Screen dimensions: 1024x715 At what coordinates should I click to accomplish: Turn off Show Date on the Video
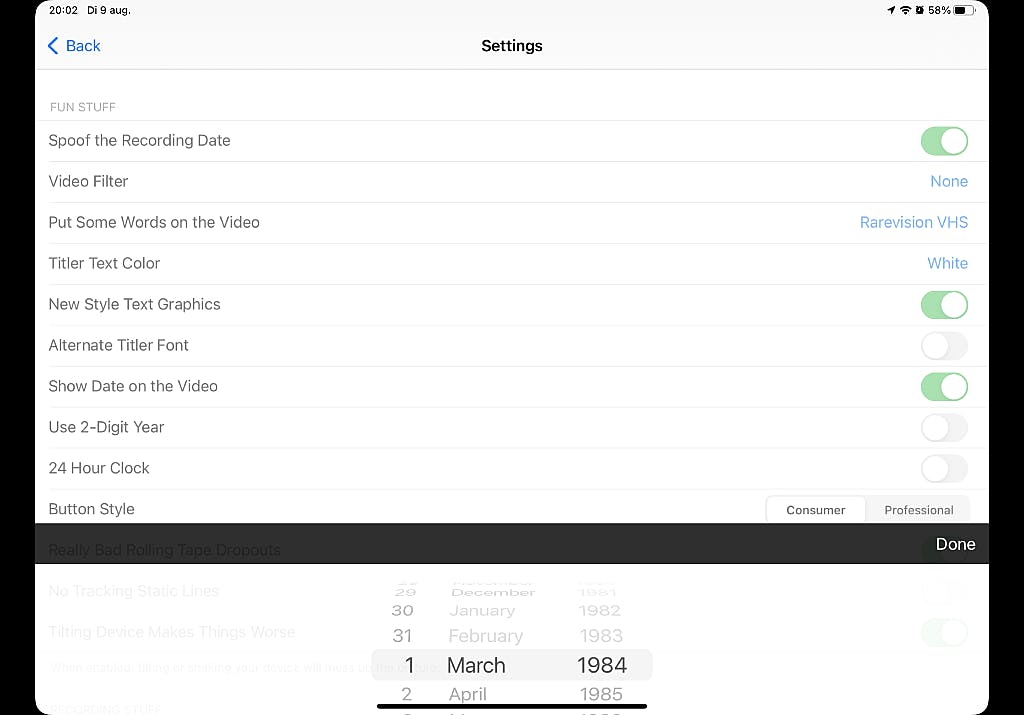pos(944,387)
